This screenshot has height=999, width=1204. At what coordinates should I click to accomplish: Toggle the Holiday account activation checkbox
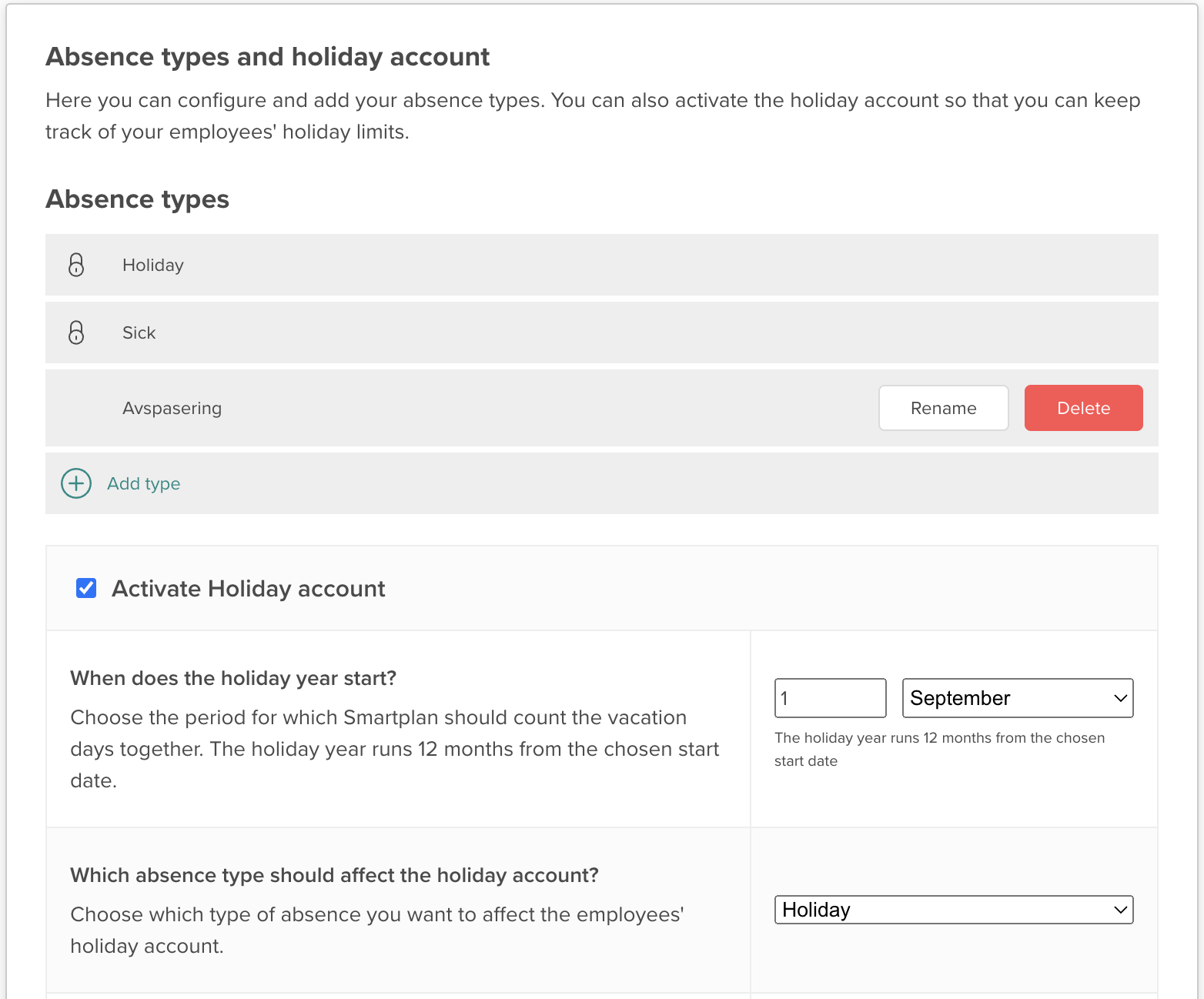[85, 587]
